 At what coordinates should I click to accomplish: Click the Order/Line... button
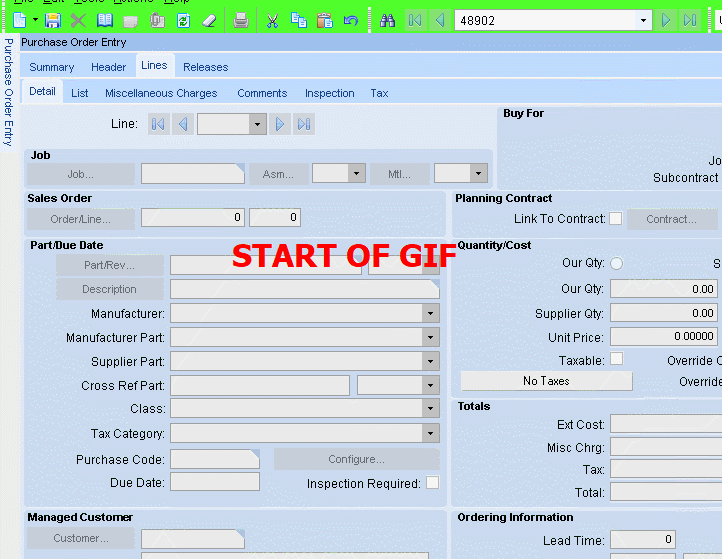click(x=81, y=219)
